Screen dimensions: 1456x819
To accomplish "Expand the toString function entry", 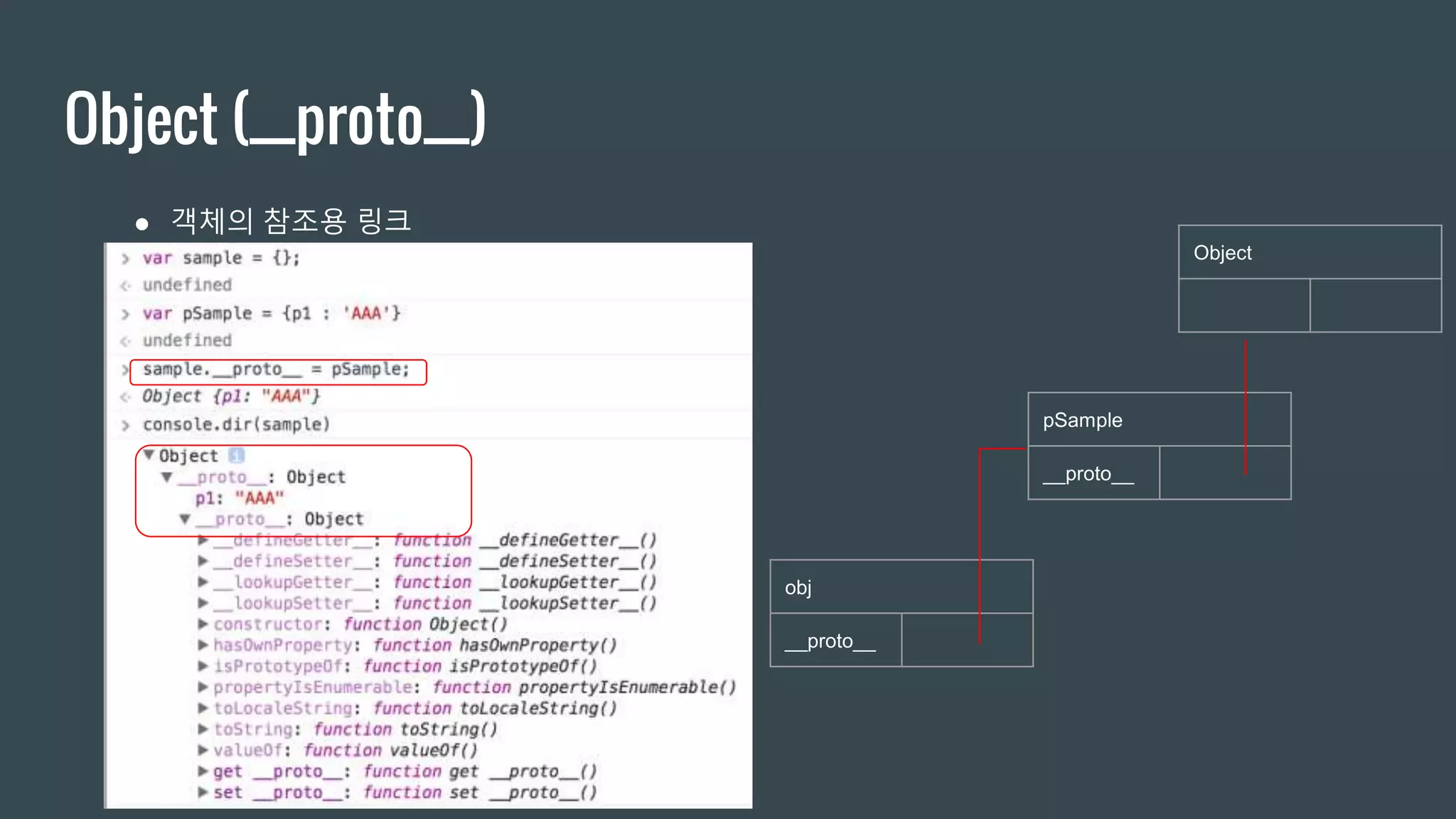I will tap(203, 729).
